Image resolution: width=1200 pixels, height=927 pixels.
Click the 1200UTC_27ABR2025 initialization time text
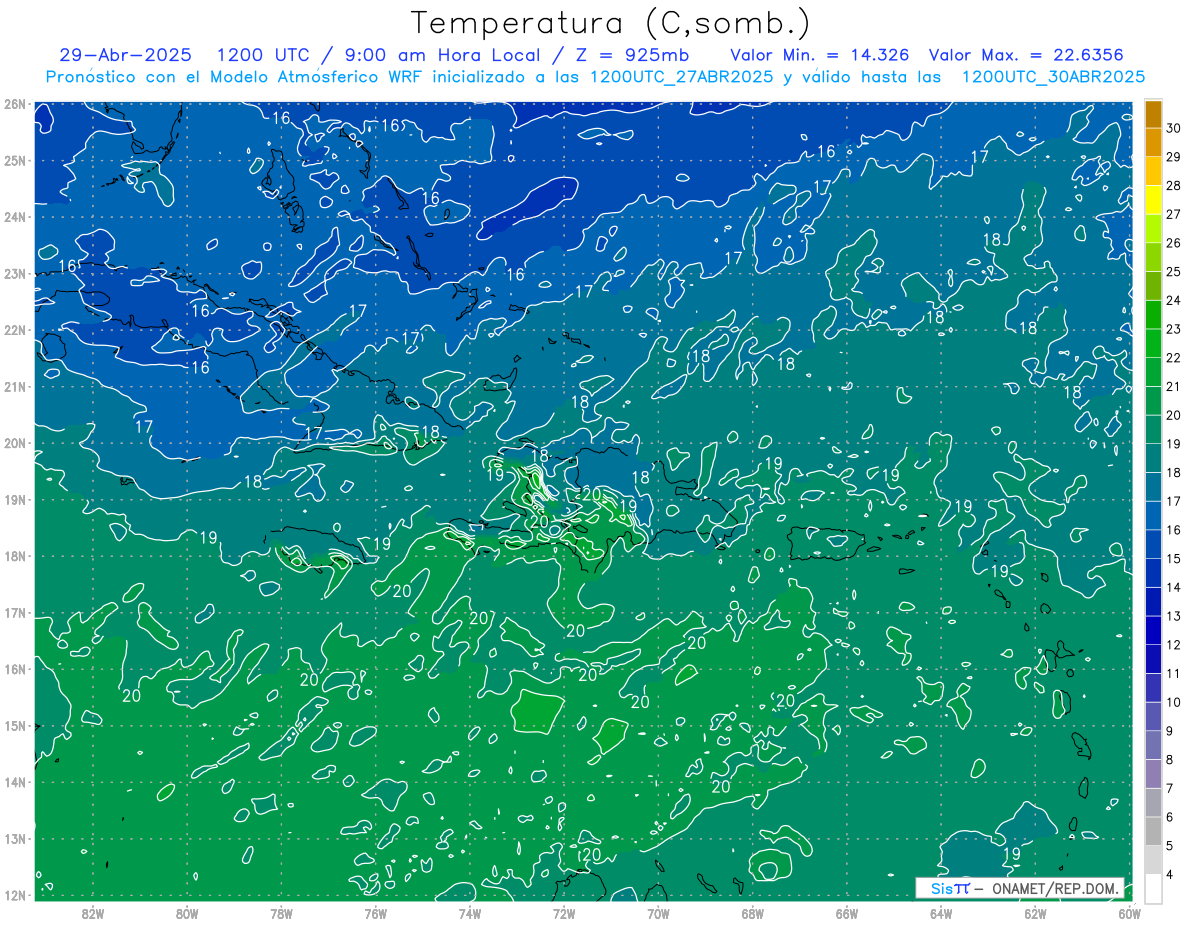[682, 77]
